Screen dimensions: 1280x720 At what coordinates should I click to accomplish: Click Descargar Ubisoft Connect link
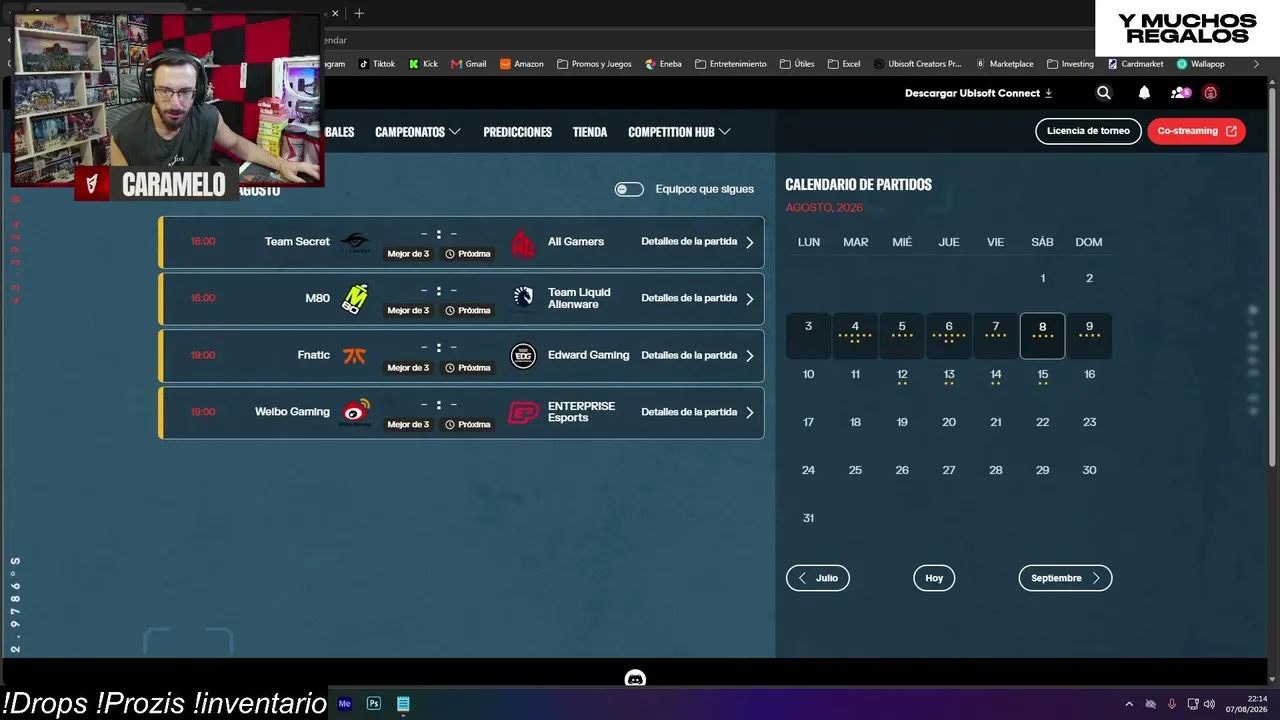coord(978,93)
